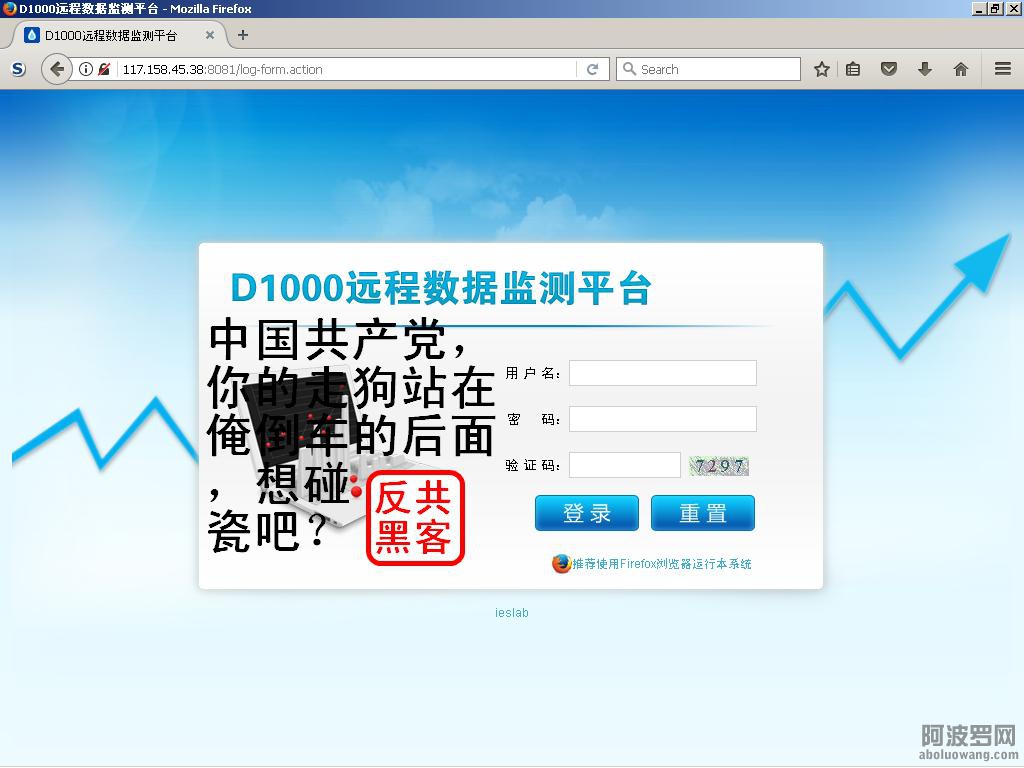Open the Downloads arrow icon
The image size is (1024, 768).
pos(925,69)
